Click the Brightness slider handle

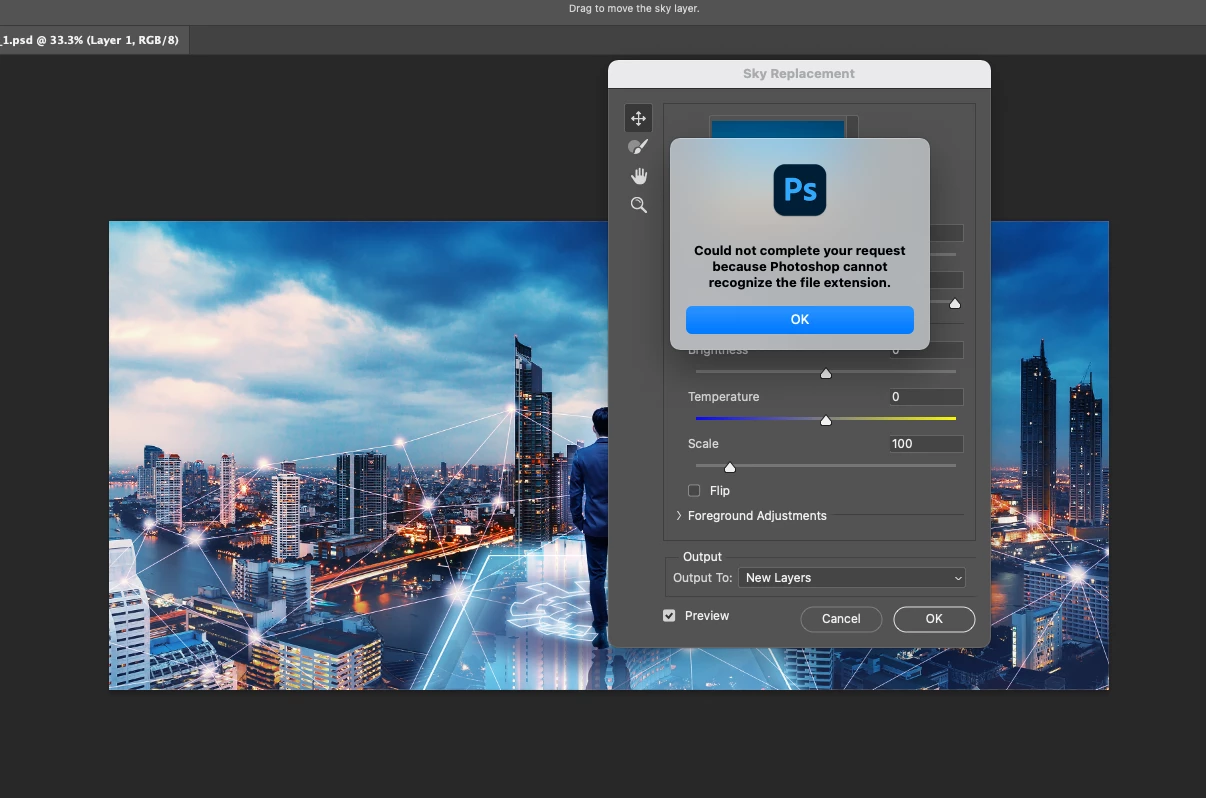(826, 373)
